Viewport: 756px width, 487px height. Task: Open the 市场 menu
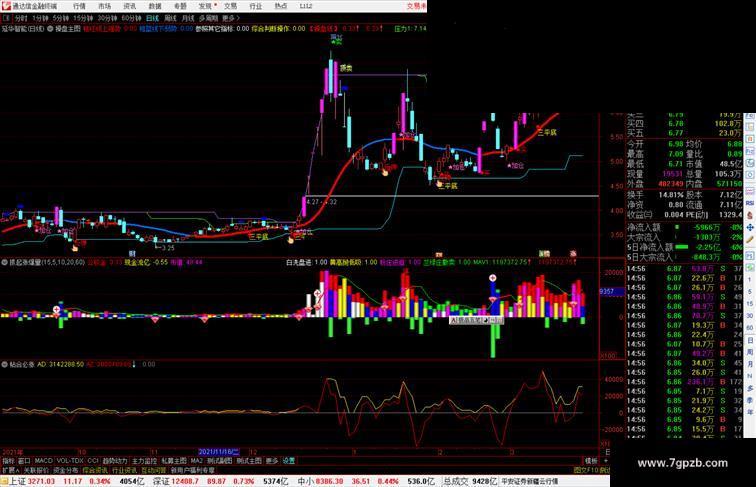point(104,6)
